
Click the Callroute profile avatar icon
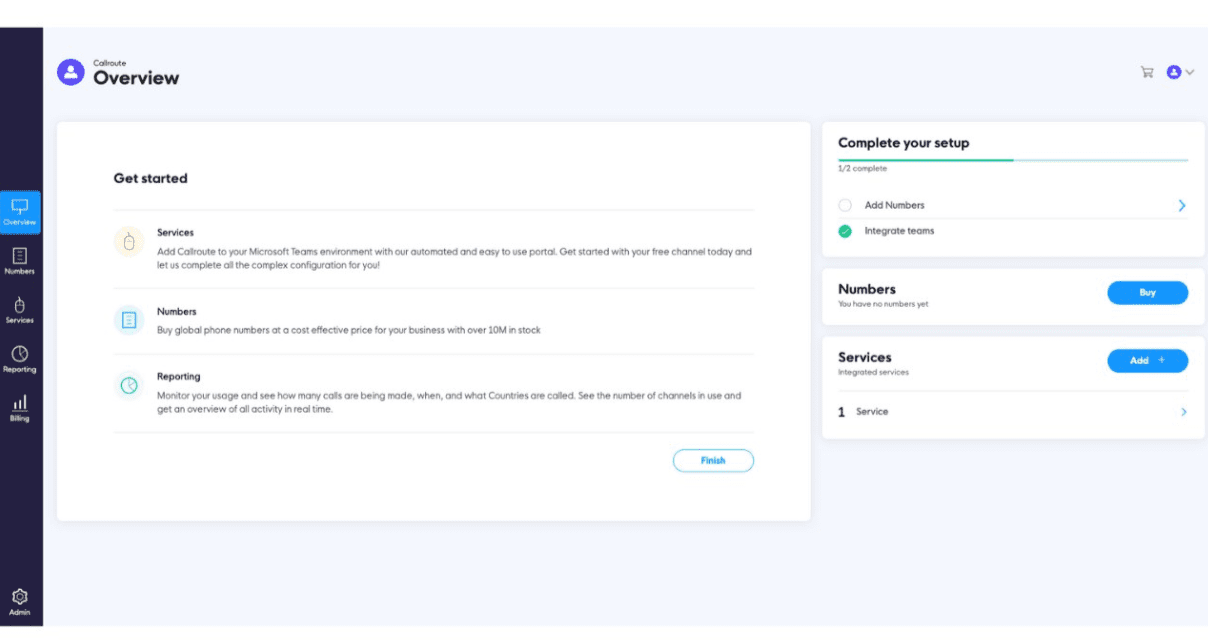tap(71, 72)
